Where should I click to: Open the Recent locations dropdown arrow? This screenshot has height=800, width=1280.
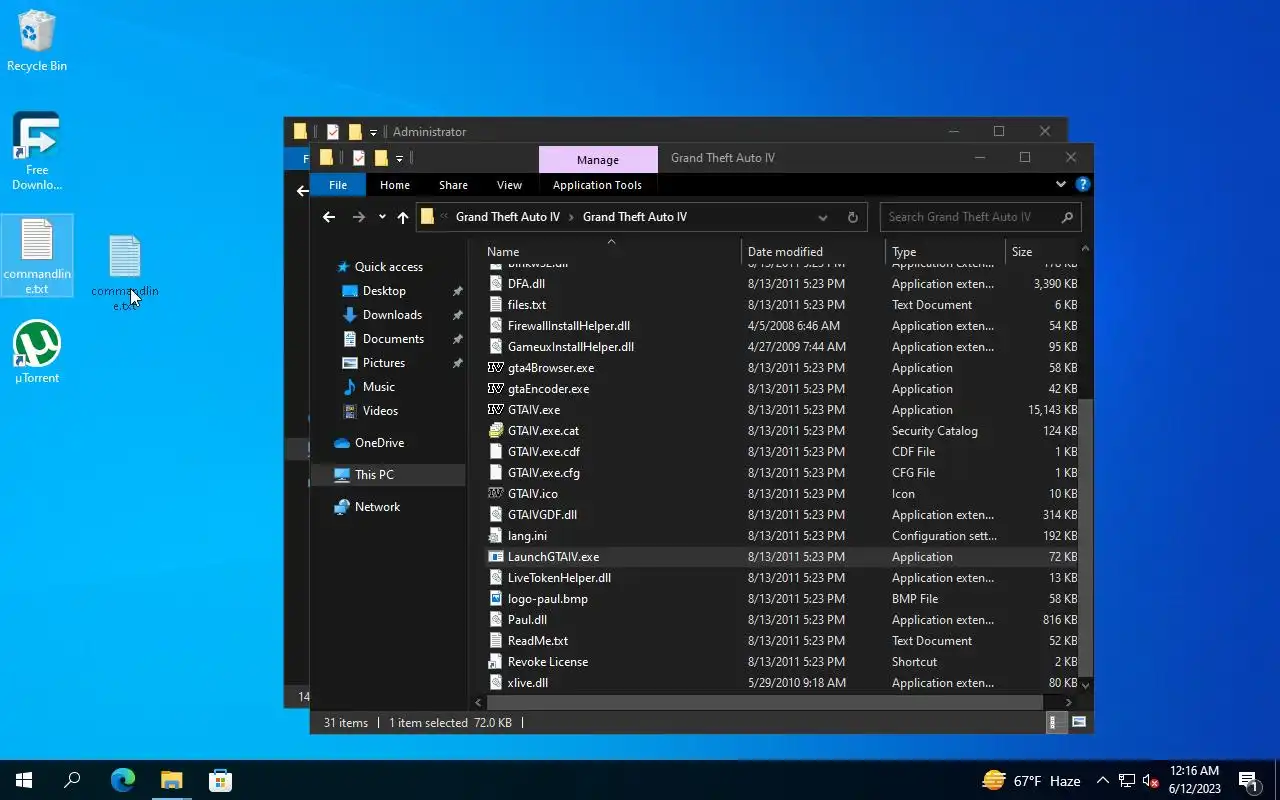[382, 217]
